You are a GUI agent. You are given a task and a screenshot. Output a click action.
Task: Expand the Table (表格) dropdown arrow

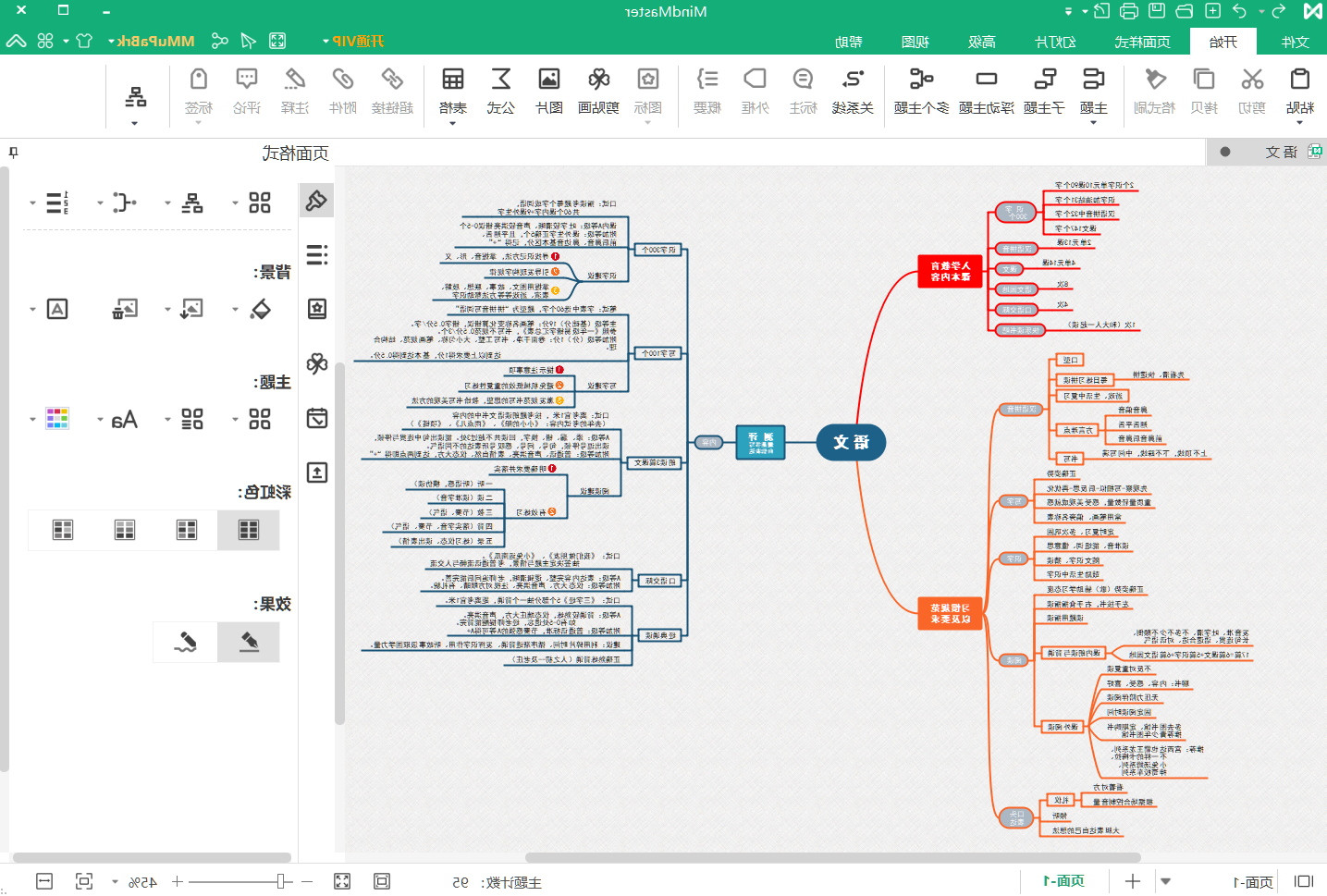[x=452, y=121]
